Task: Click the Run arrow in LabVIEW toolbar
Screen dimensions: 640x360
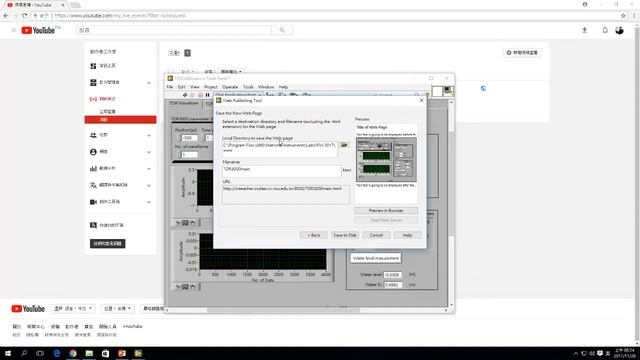Action: point(184,95)
